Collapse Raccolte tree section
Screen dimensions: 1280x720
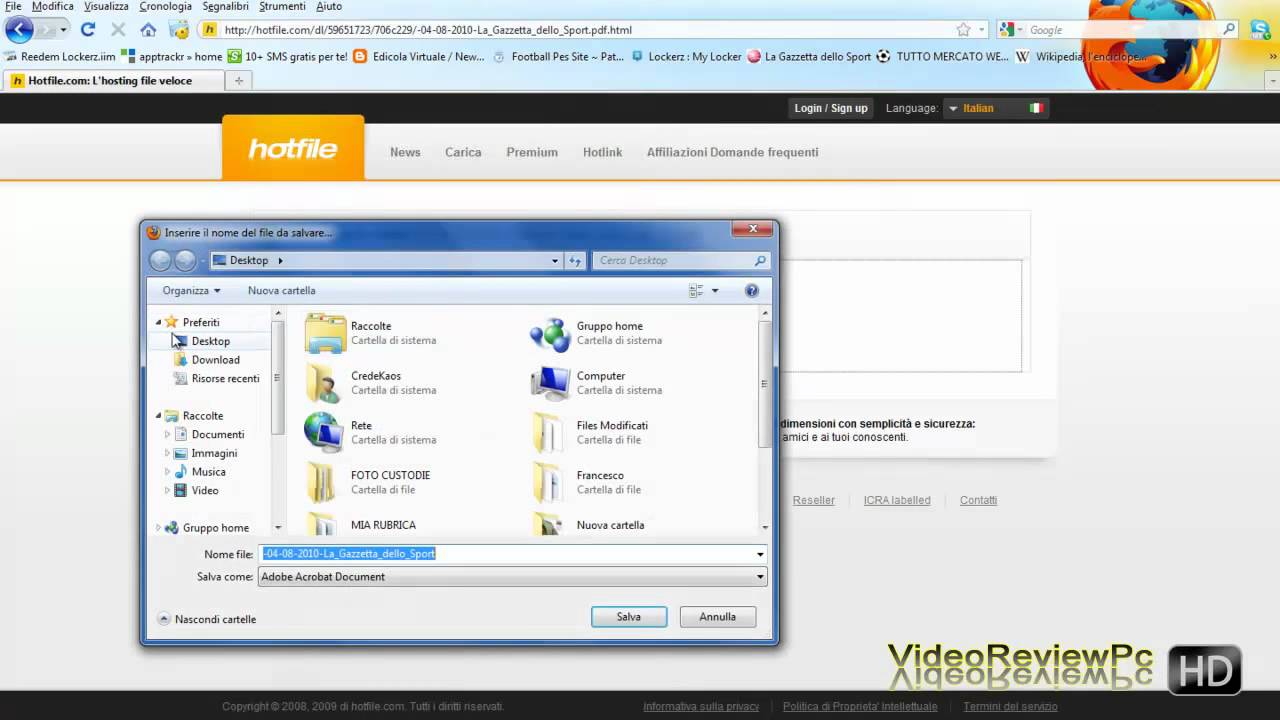(158, 416)
